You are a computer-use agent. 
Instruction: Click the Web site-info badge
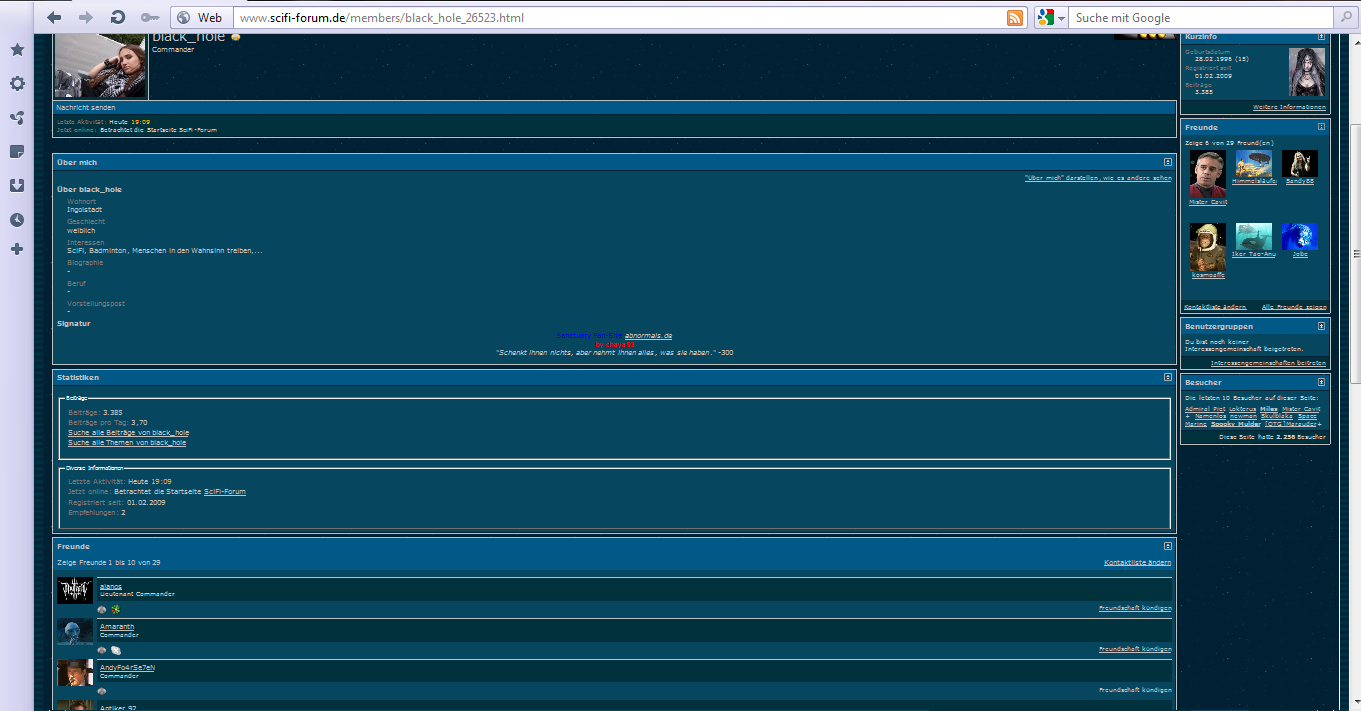[200, 18]
